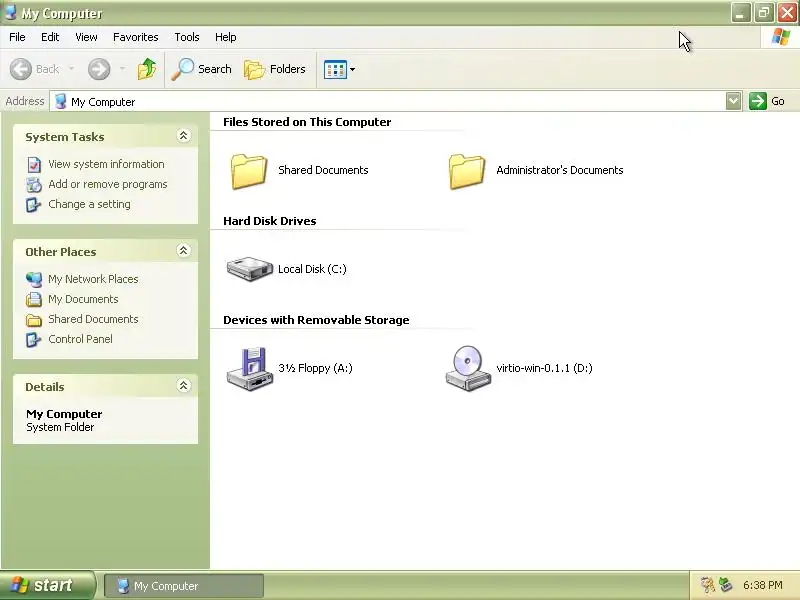Select the Administrator's Documents folder icon
Screen dimensions: 800x600
tap(467, 171)
